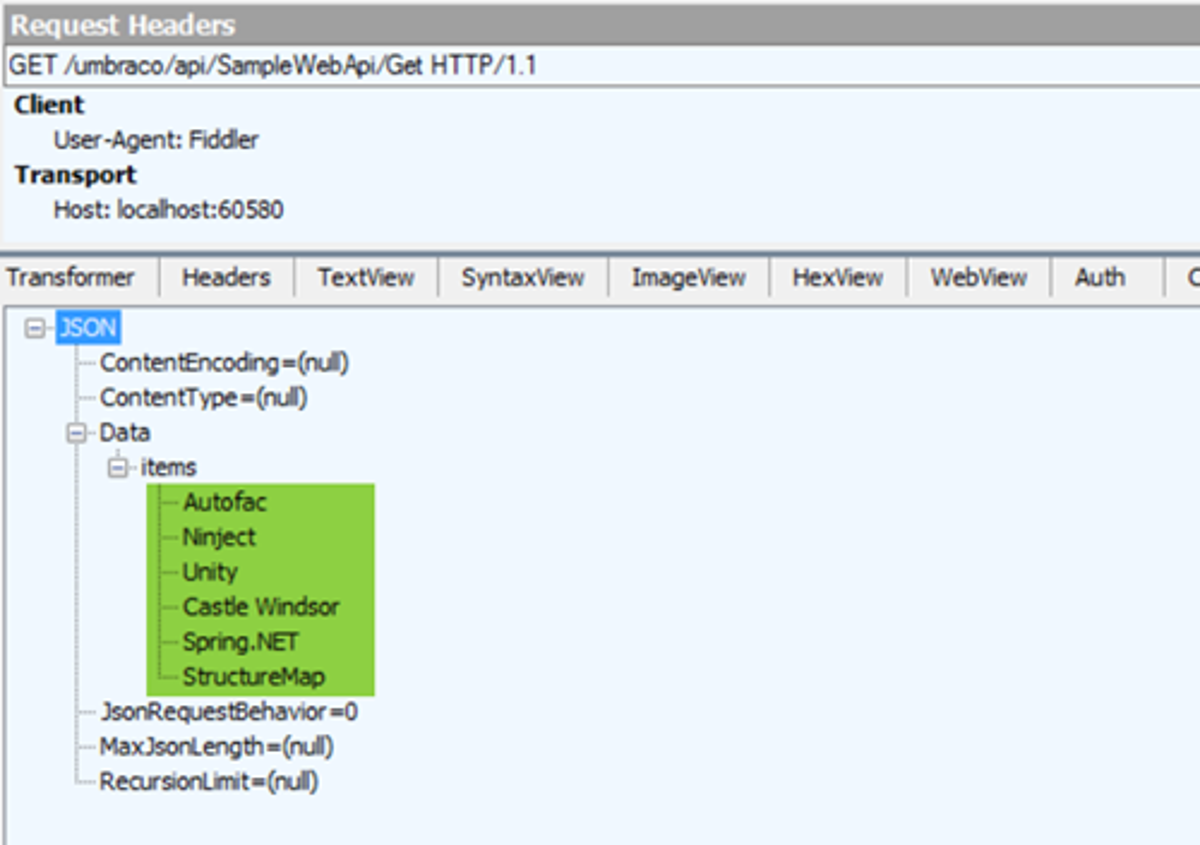Select the ContentEncoding=(null) node
The height and width of the screenshot is (845, 1200).
(x=224, y=363)
